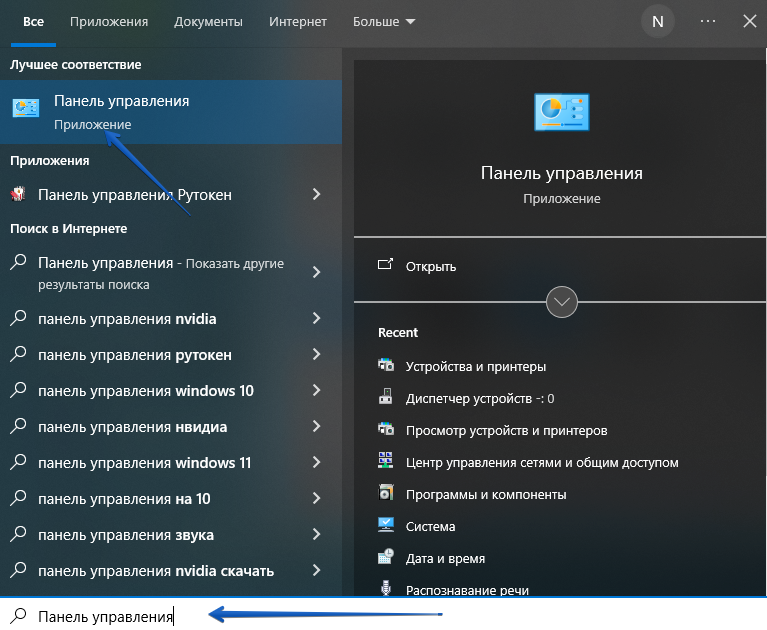
Task: Click into the search text field
Action: (x=400, y=616)
